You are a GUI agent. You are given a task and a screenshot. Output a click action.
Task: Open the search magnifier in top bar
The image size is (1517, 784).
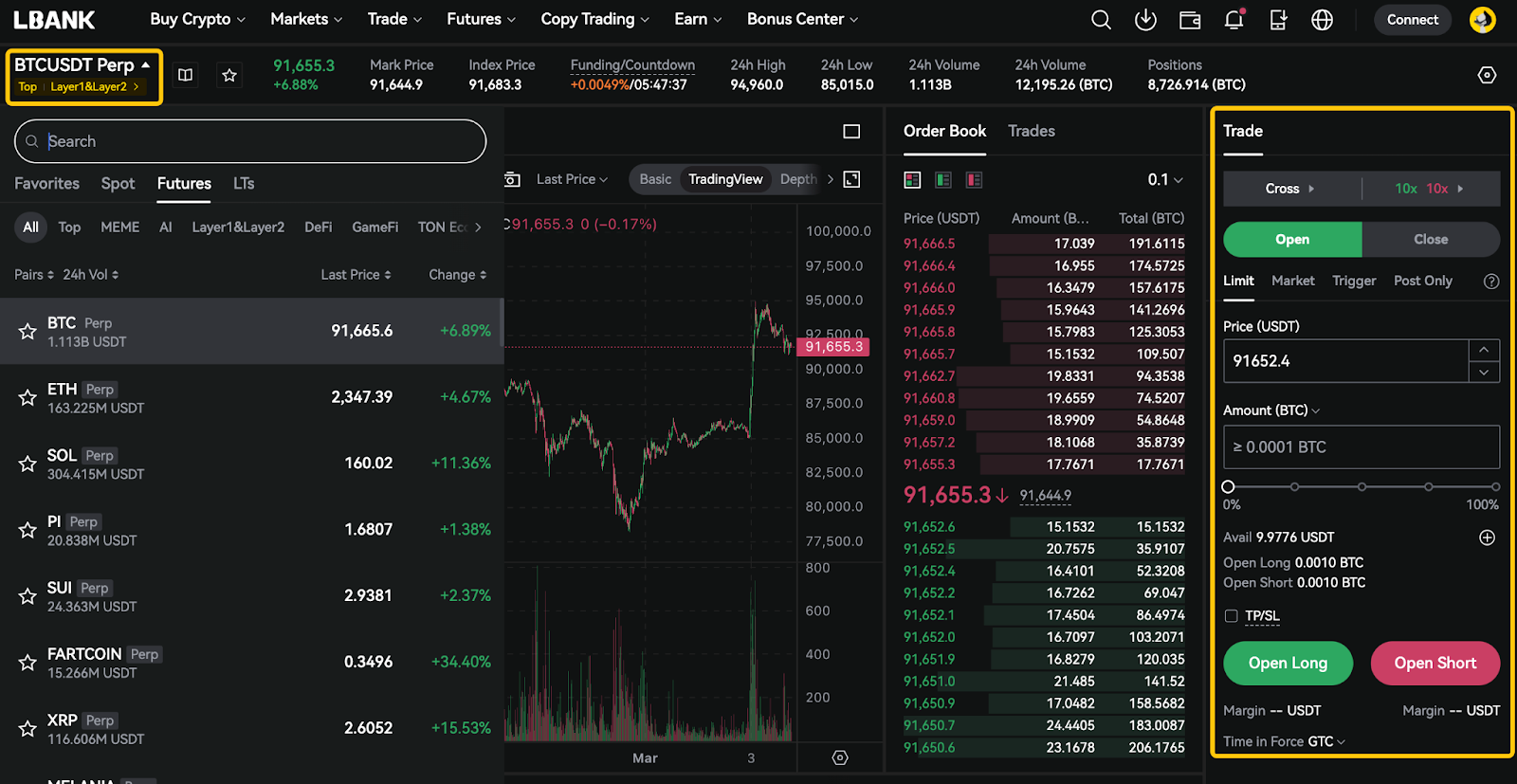[1101, 20]
